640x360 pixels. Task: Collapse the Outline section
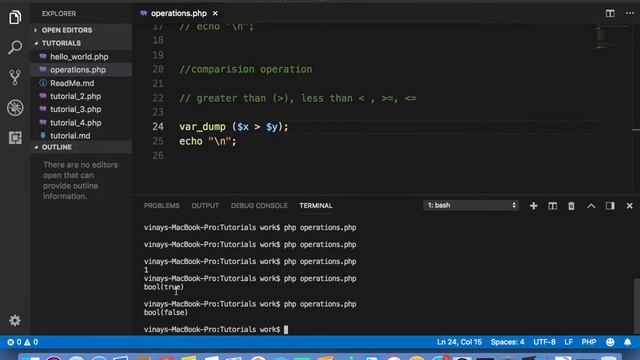[82, 147]
